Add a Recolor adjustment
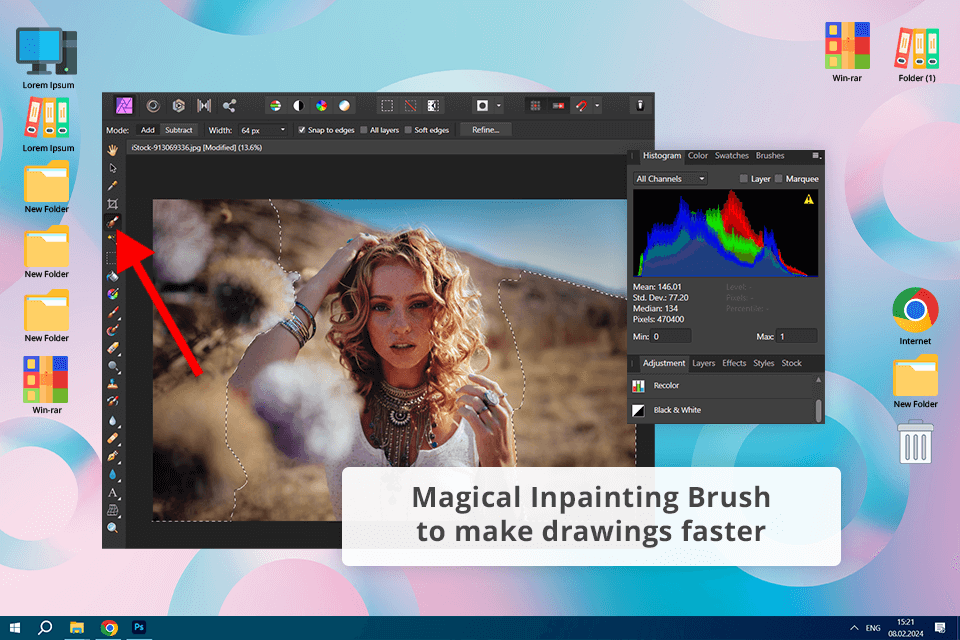This screenshot has width=960, height=640. click(722, 386)
